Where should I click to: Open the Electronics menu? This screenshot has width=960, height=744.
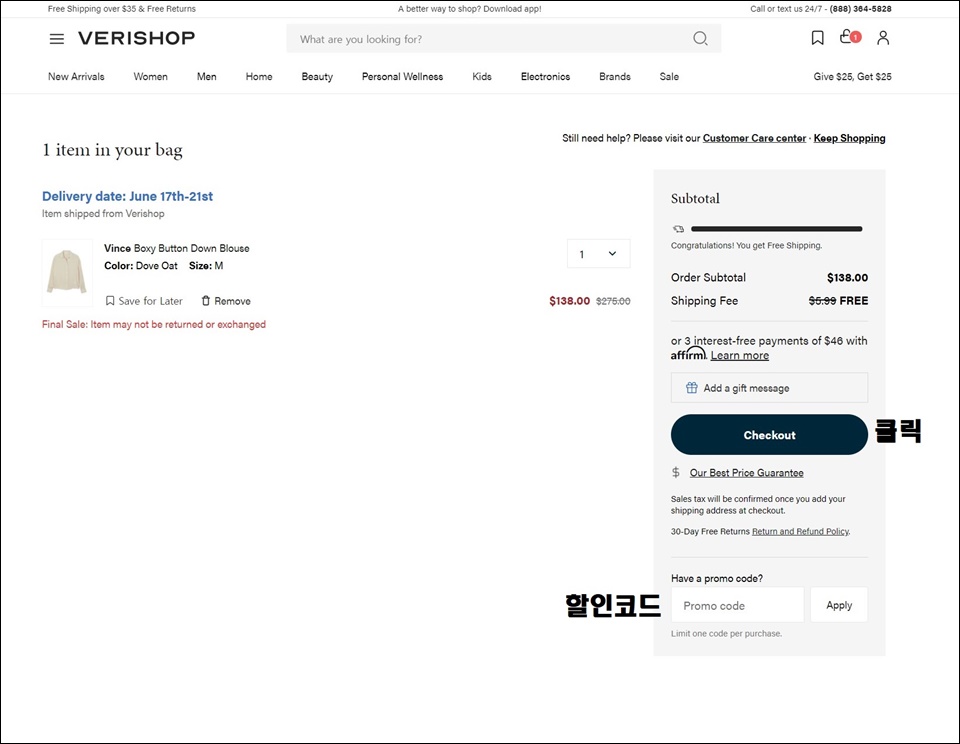(x=546, y=77)
